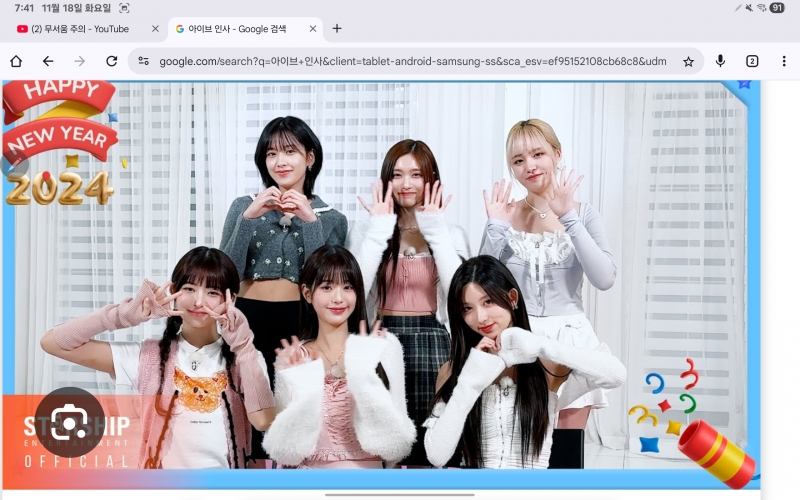Focus the google.com URL address field

(410, 61)
